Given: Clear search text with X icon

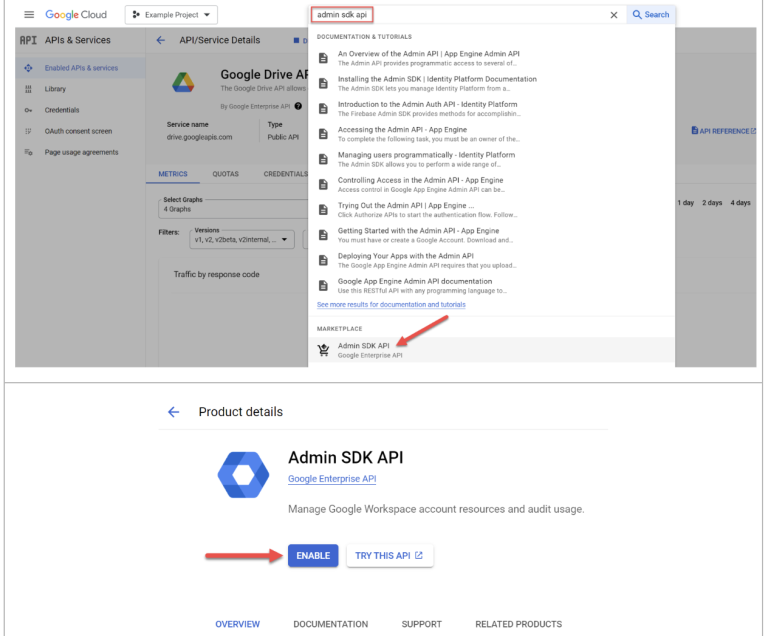Looking at the screenshot, I should [x=613, y=15].
